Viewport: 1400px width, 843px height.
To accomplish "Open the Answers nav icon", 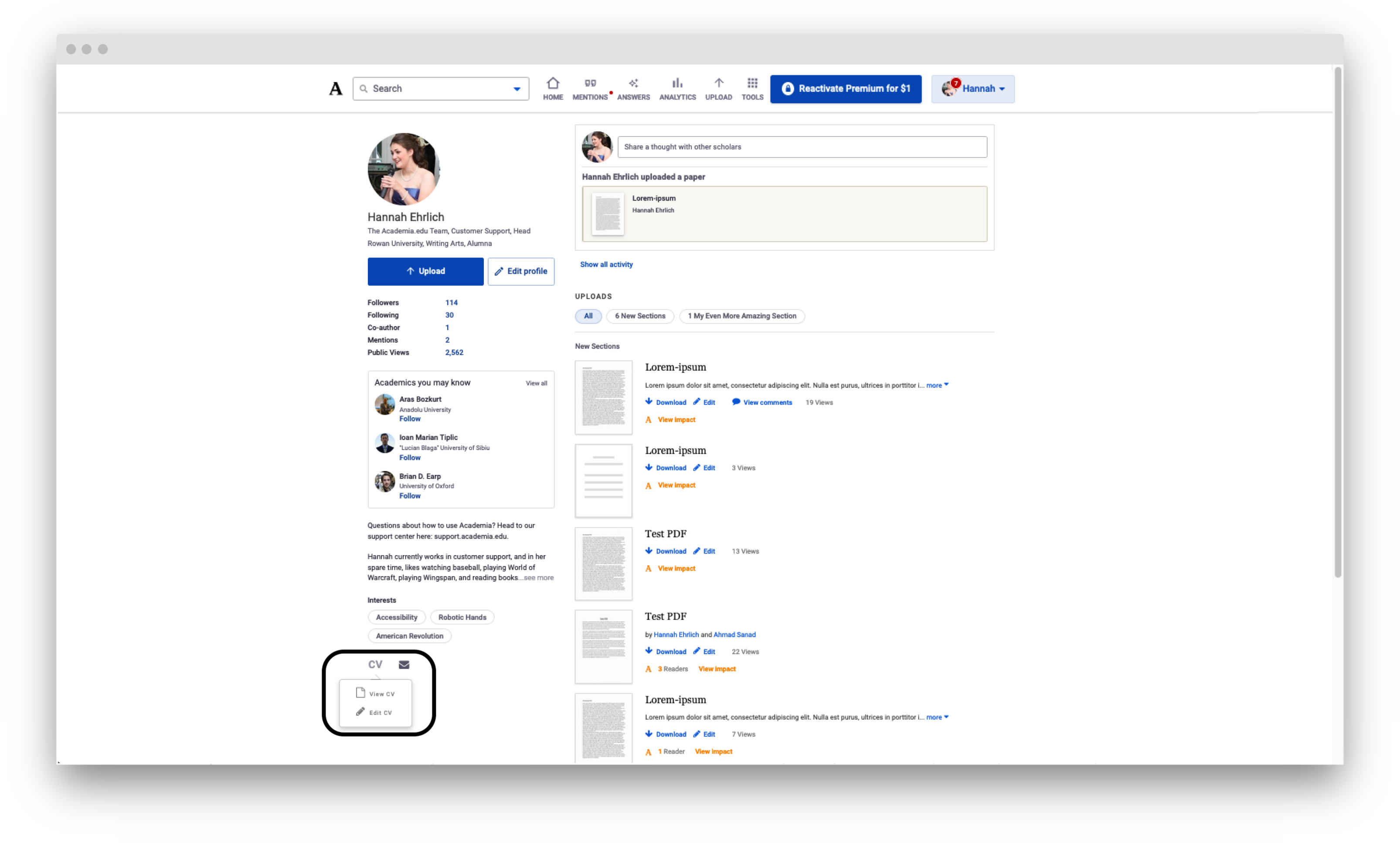I will pos(633,83).
